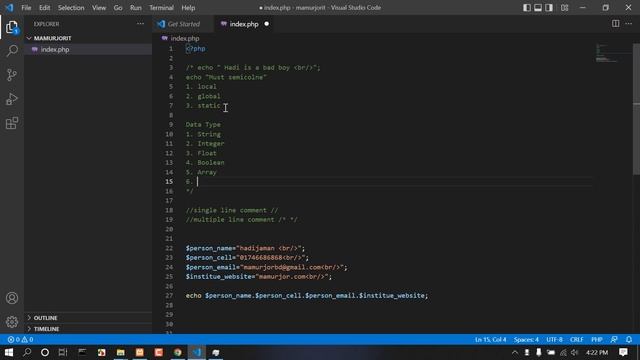The height and width of the screenshot is (360, 640).
Task: Open the Extensions view
Action: [12, 123]
